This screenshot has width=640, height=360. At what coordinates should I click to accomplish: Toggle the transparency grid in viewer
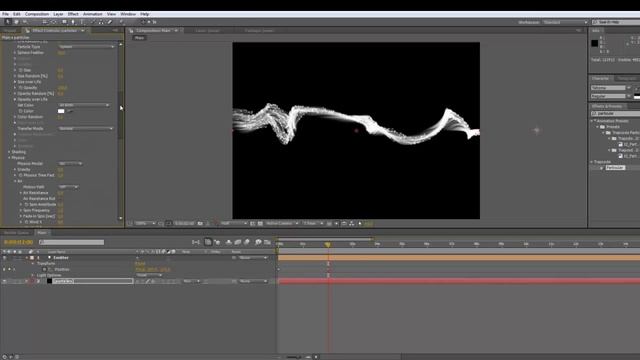(x=260, y=224)
